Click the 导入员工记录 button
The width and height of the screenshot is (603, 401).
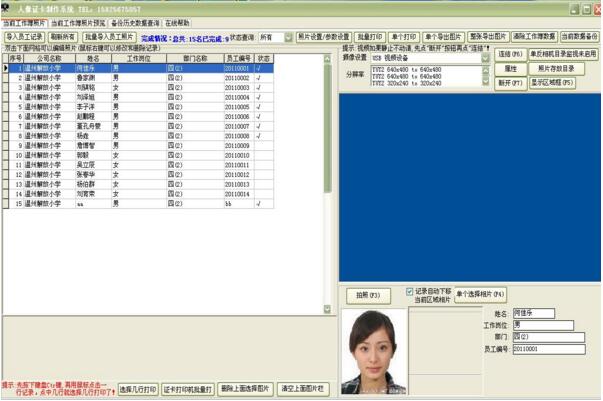pos(23,36)
